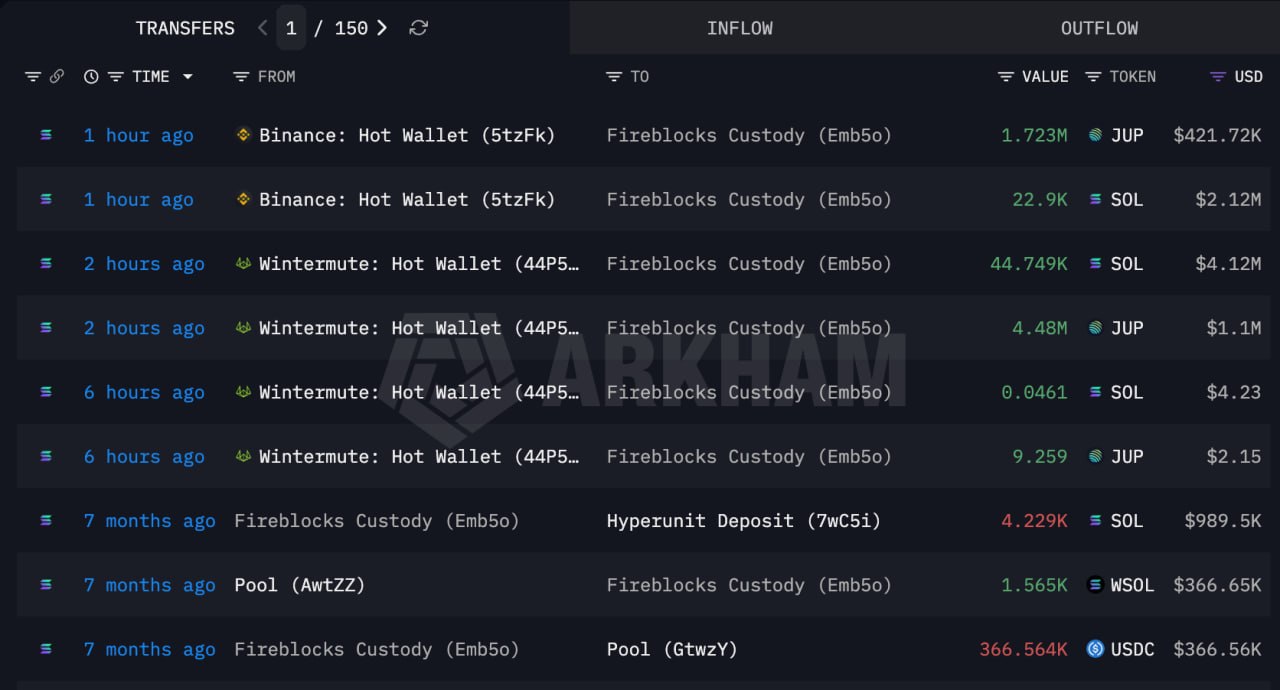Click the USD amount $1.1M
This screenshot has height=690, width=1280.
pyautogui.click(x=1234, y=327)
